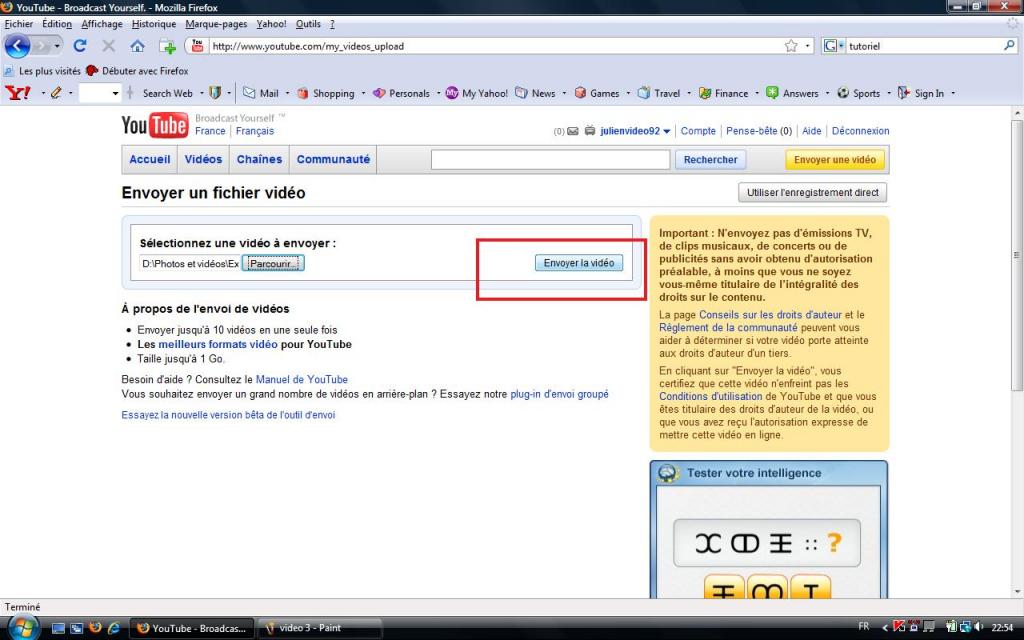Click Utiliser l'enregistrement direct button
Screen dimensions: 1024x640
tap(812, 193)
